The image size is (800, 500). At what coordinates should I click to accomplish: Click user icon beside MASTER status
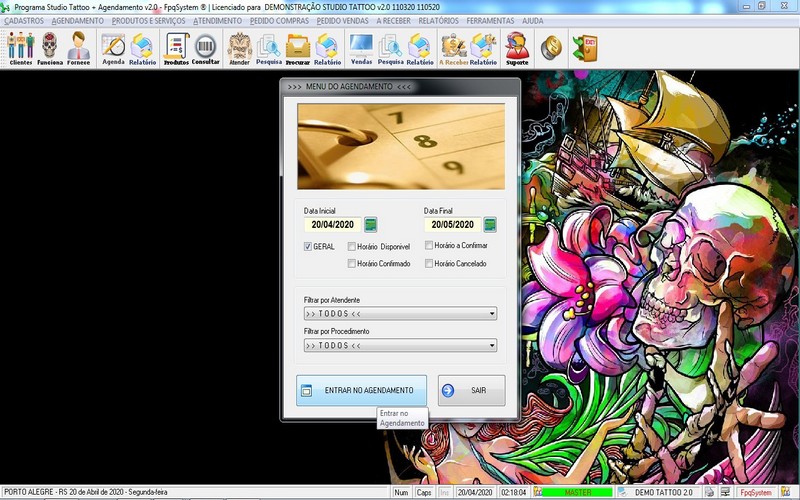pyautogui.click(x=537, y=492)
